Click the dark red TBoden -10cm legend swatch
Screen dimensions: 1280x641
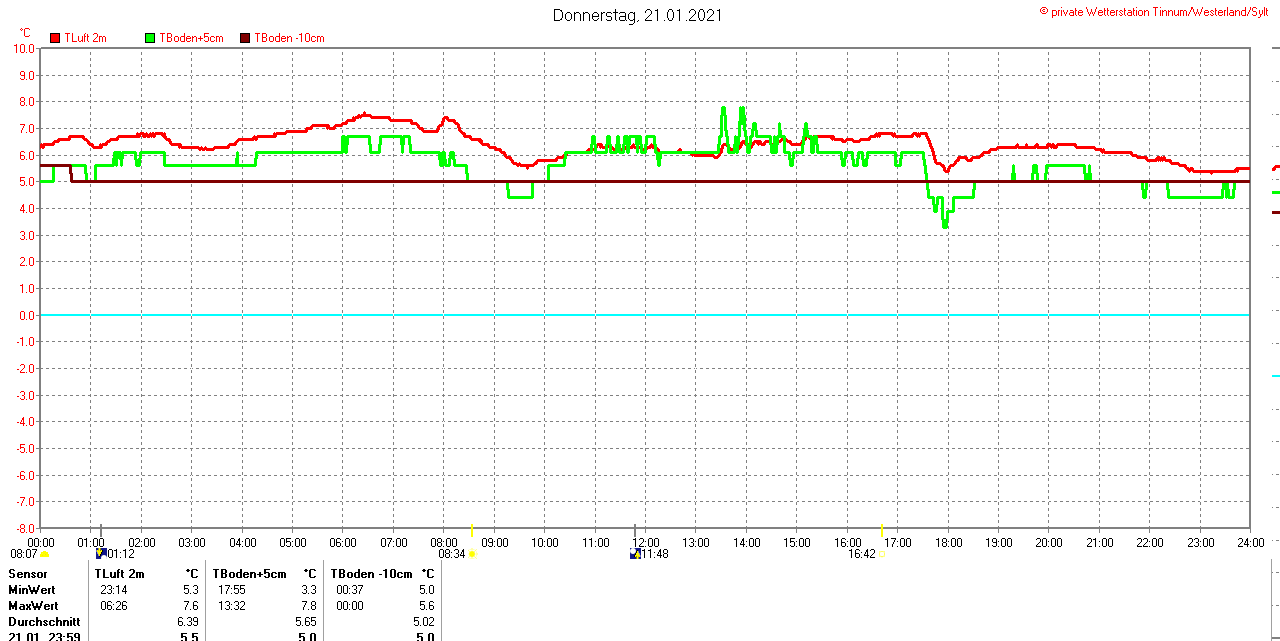pos(246,38)
